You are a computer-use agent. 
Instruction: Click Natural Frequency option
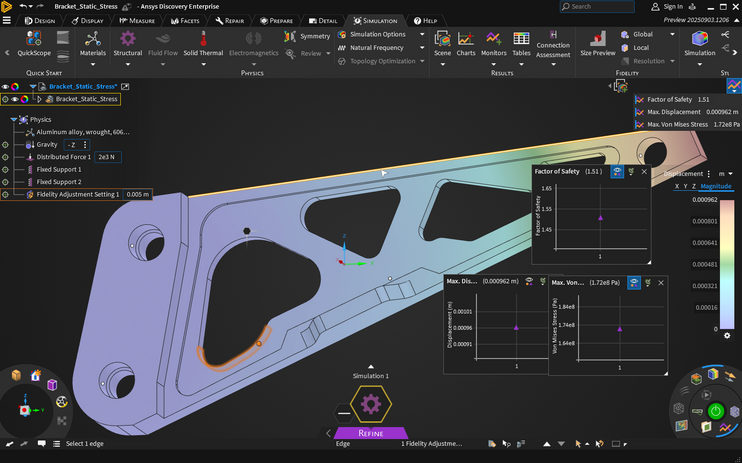[x=371, y=48]
